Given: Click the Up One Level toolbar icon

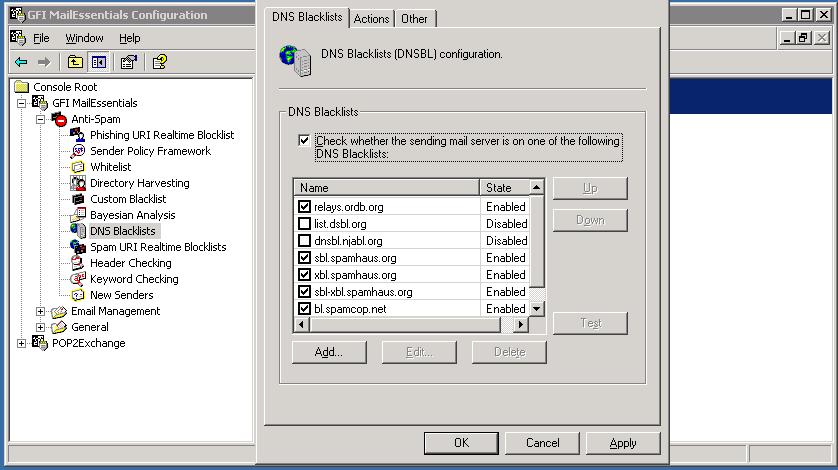Looking at the screenshot, I should coord(75,62).
